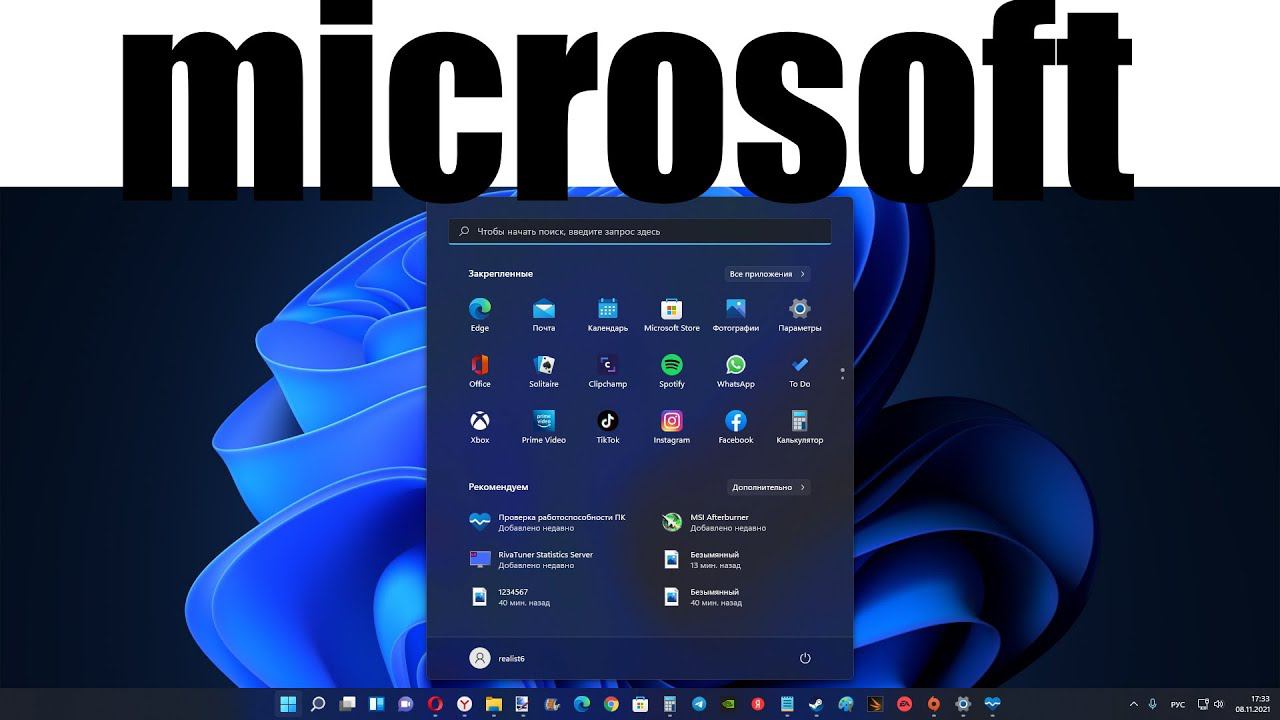The width and height of the screenshot is (1280, 720).
Task: Start the Solitaire game
Action: (544, 370)
